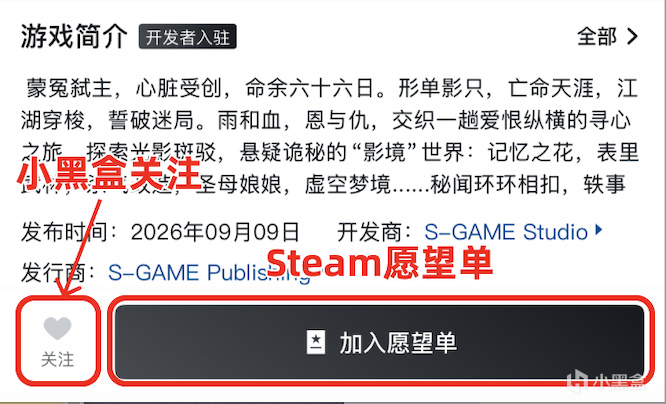Open the S-GAME Studio developer link
666x404 pixels.
(506, 232)
